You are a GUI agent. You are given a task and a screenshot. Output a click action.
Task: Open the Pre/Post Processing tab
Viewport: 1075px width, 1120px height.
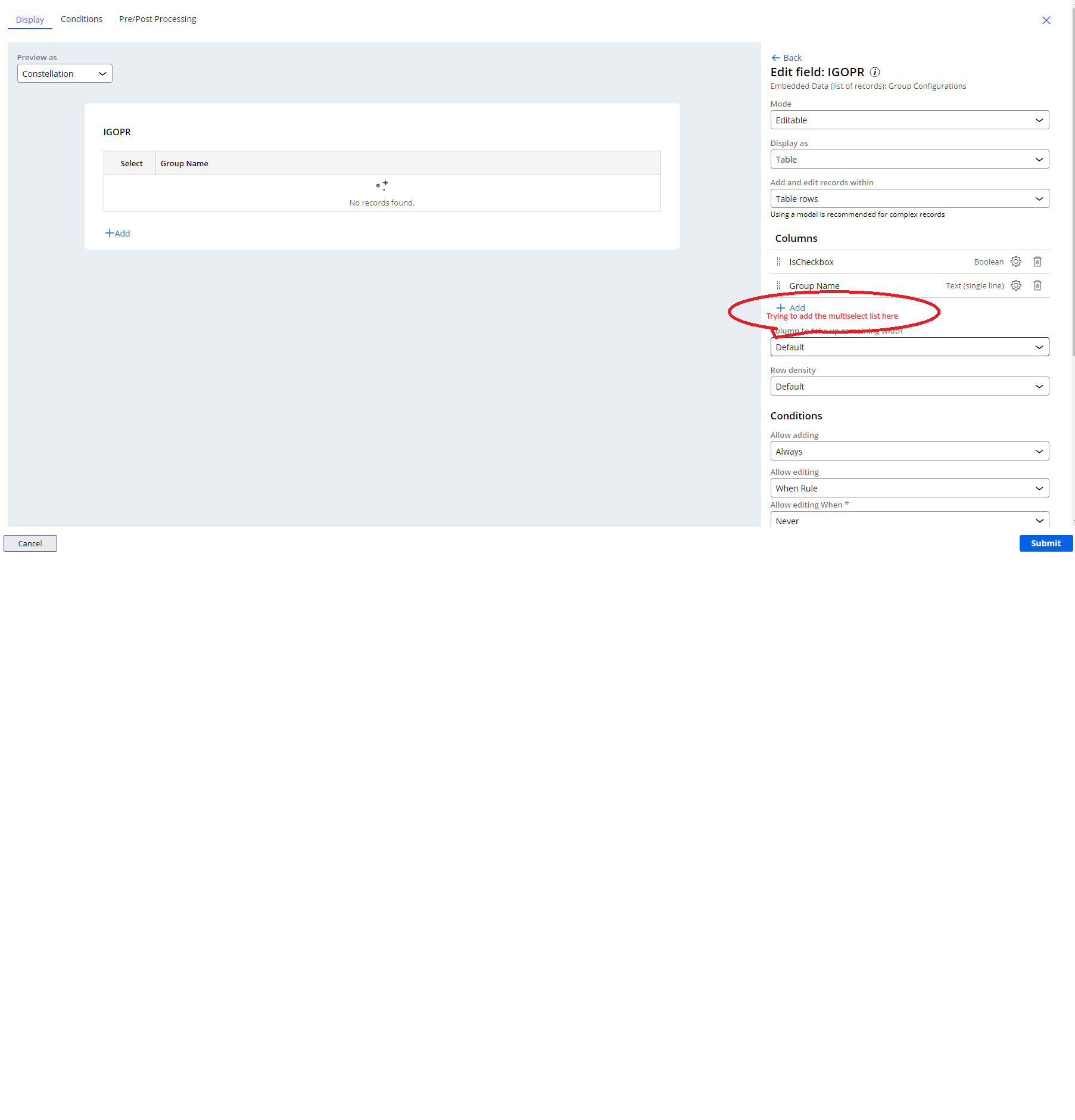point(158,19)
